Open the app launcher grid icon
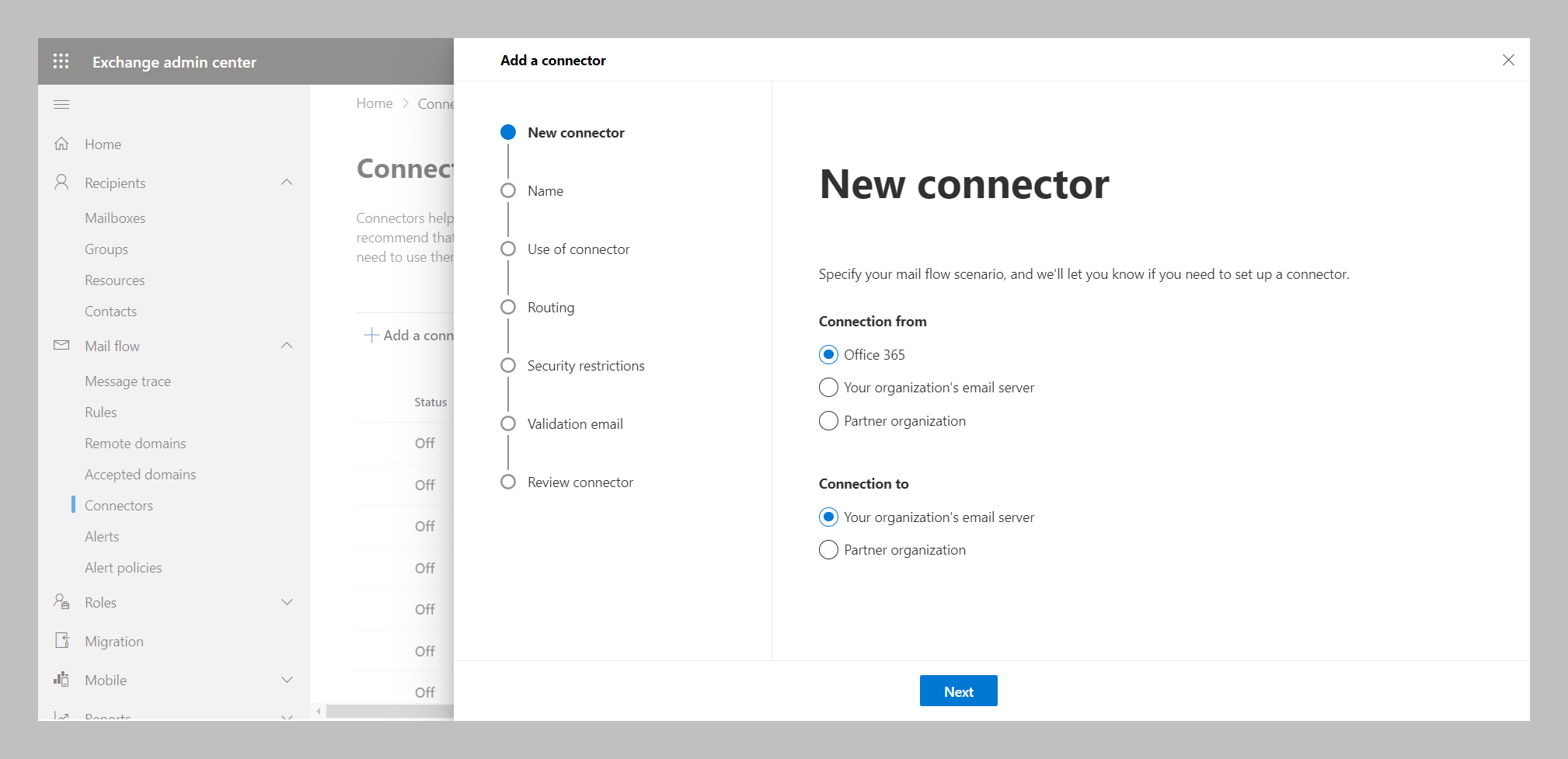This screenshot has width=1568, height=759. [61, 61]
